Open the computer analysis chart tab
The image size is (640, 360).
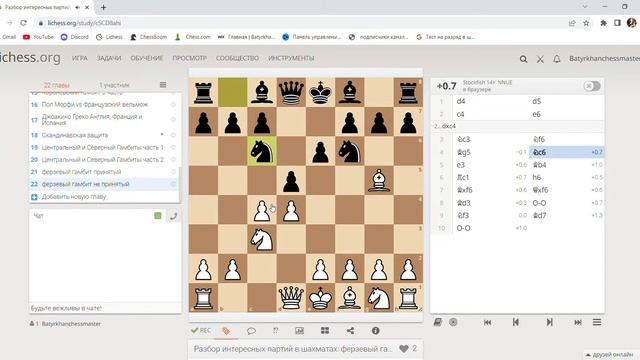(300, 331)
